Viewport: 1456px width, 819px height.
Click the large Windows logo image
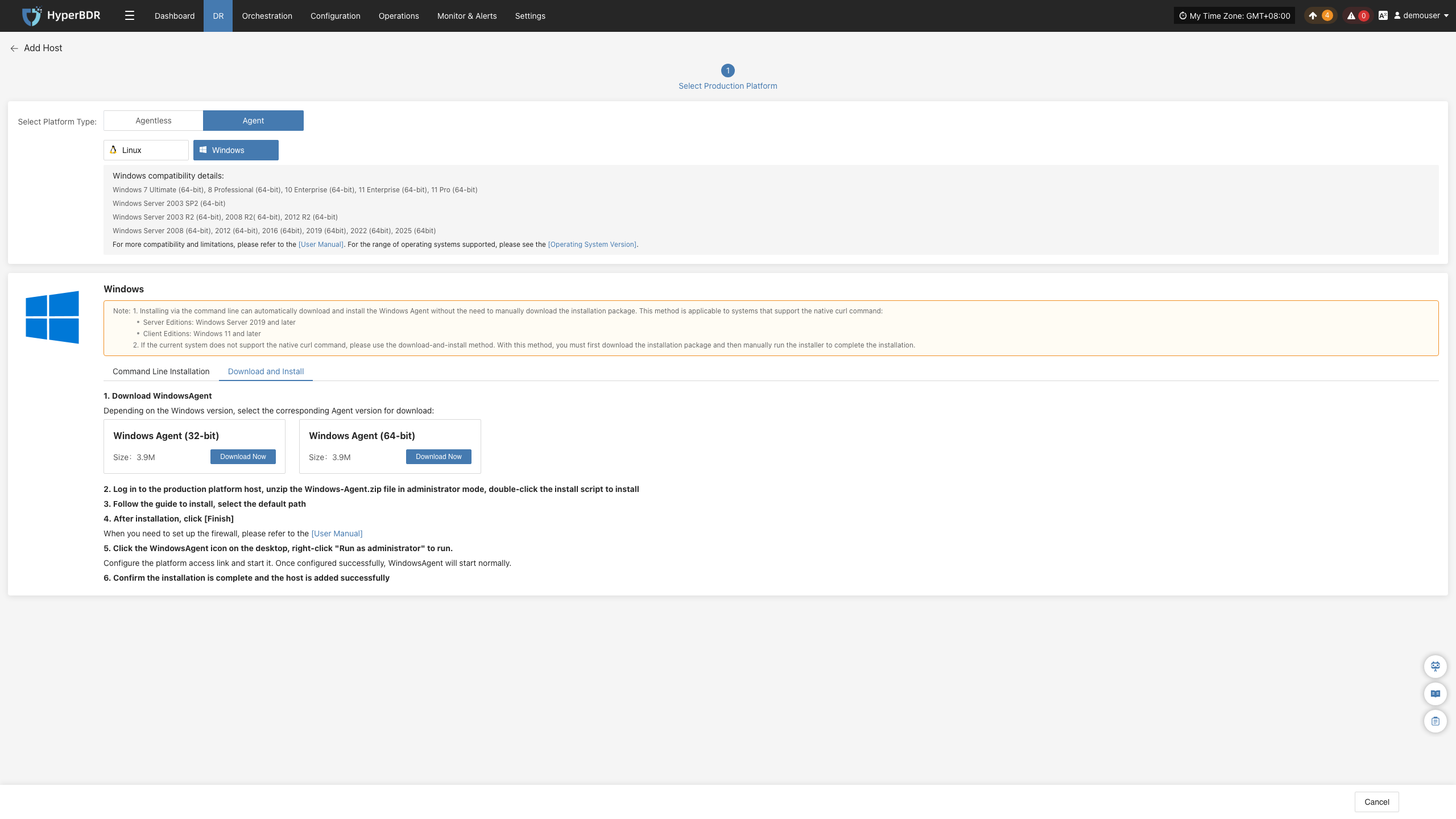[52, 317]
